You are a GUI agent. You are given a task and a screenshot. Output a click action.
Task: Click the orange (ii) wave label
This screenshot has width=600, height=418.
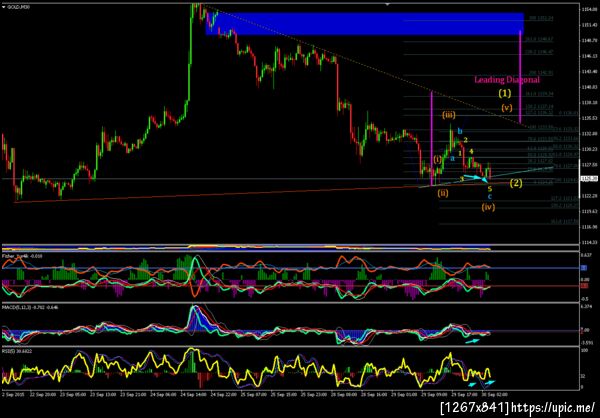pos(443,193)
